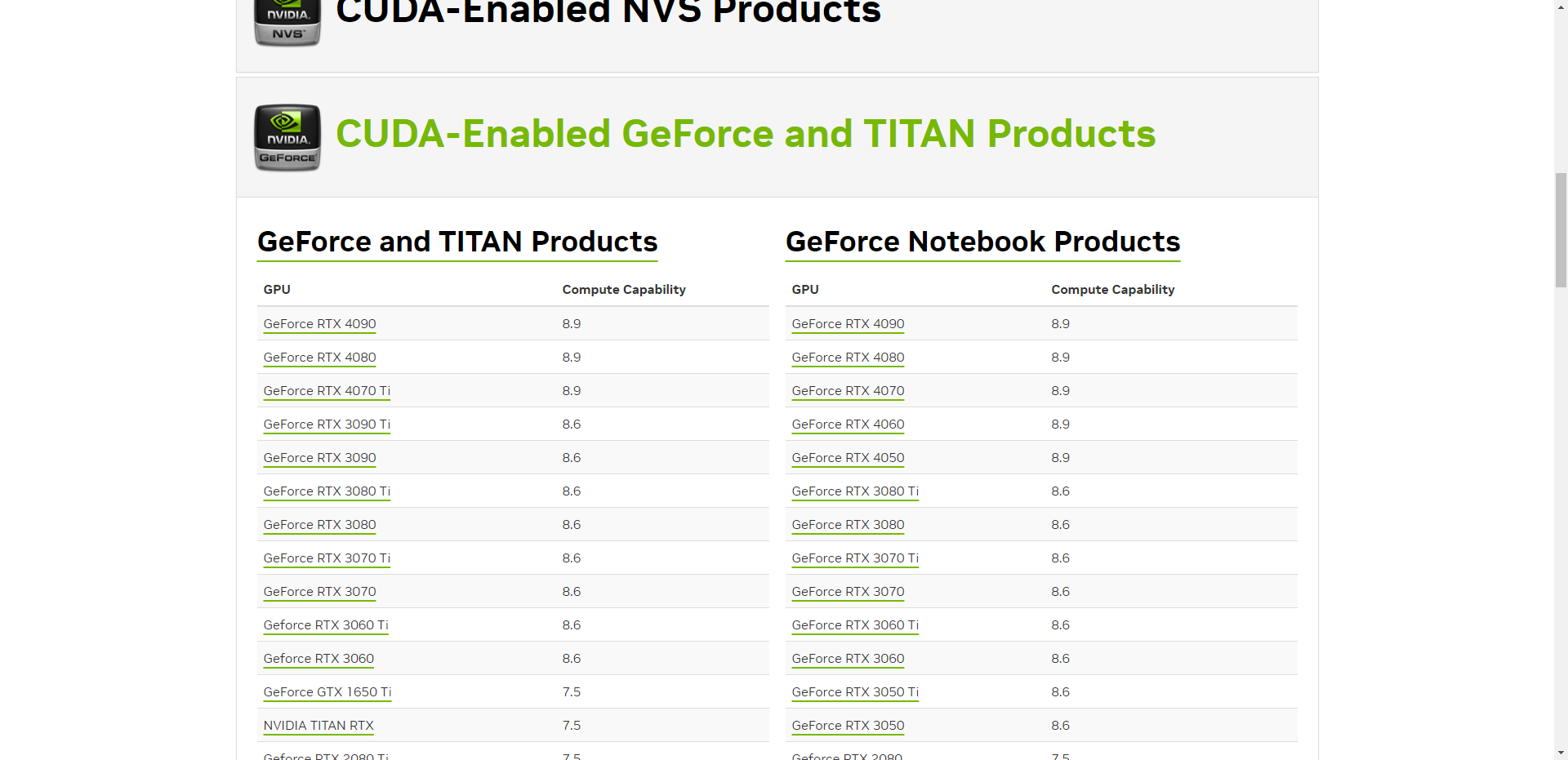1568x760 pixels.
Task: Open GeForce RTX 4090 in the GeForce and TITAN table
Action: [319, 323]
